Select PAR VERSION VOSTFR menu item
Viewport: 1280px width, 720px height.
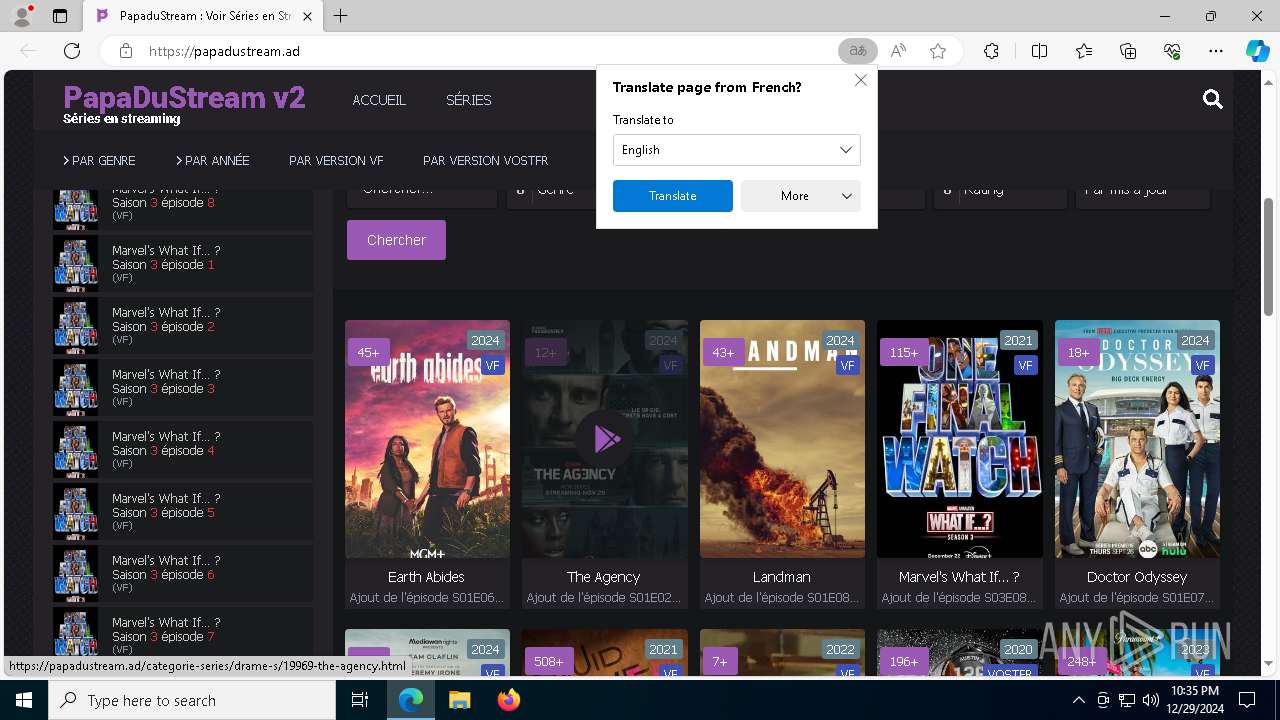coord(485,160)
